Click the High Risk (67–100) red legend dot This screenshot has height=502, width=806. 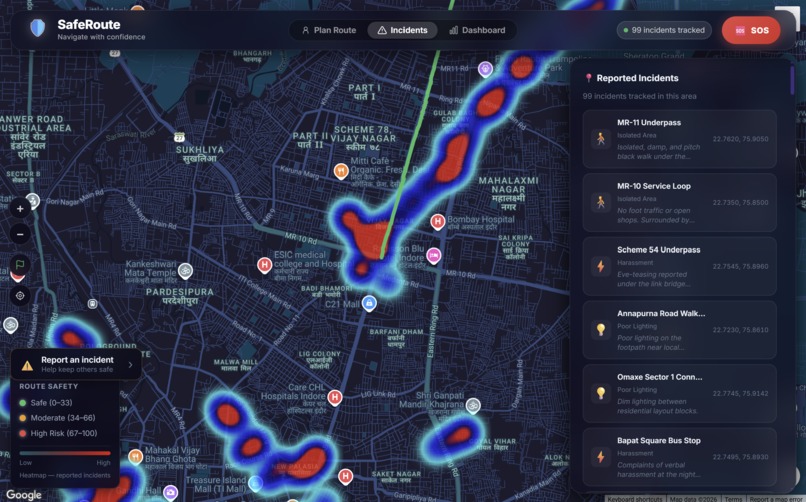pos(23,434)
